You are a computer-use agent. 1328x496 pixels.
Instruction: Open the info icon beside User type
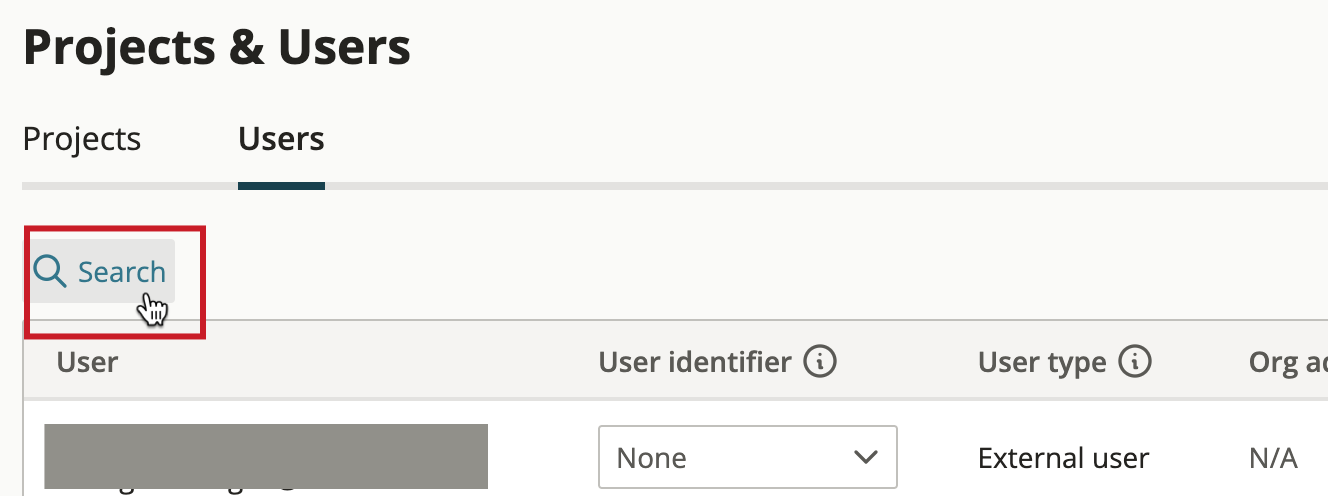(1135, 361)
